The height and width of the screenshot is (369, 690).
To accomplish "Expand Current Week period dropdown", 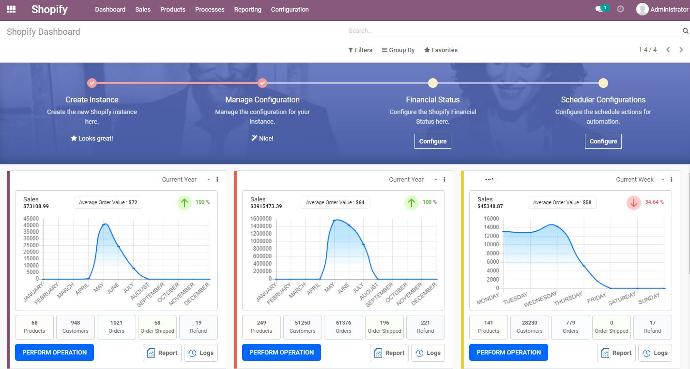I will (x=639, y=179).
